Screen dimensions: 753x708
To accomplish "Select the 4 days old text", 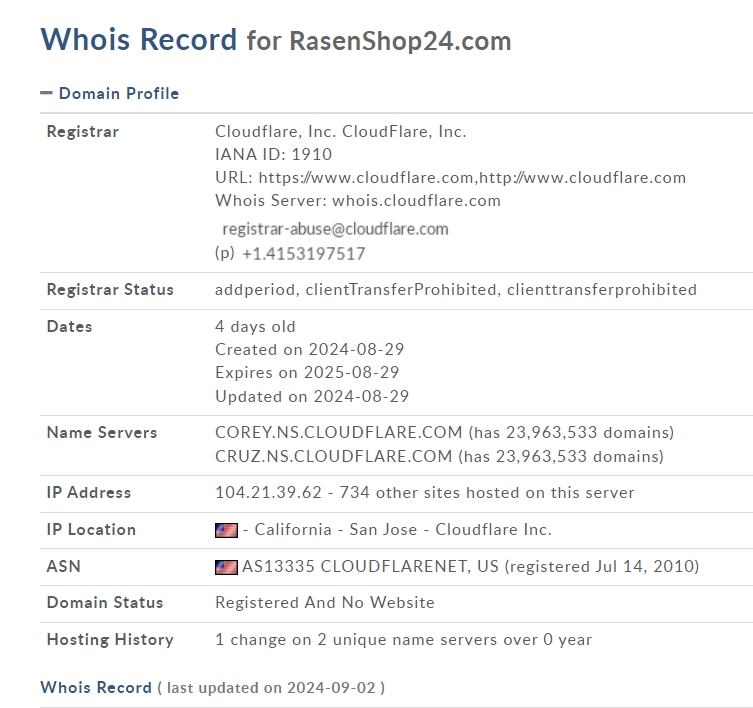I will click(255, 327).
